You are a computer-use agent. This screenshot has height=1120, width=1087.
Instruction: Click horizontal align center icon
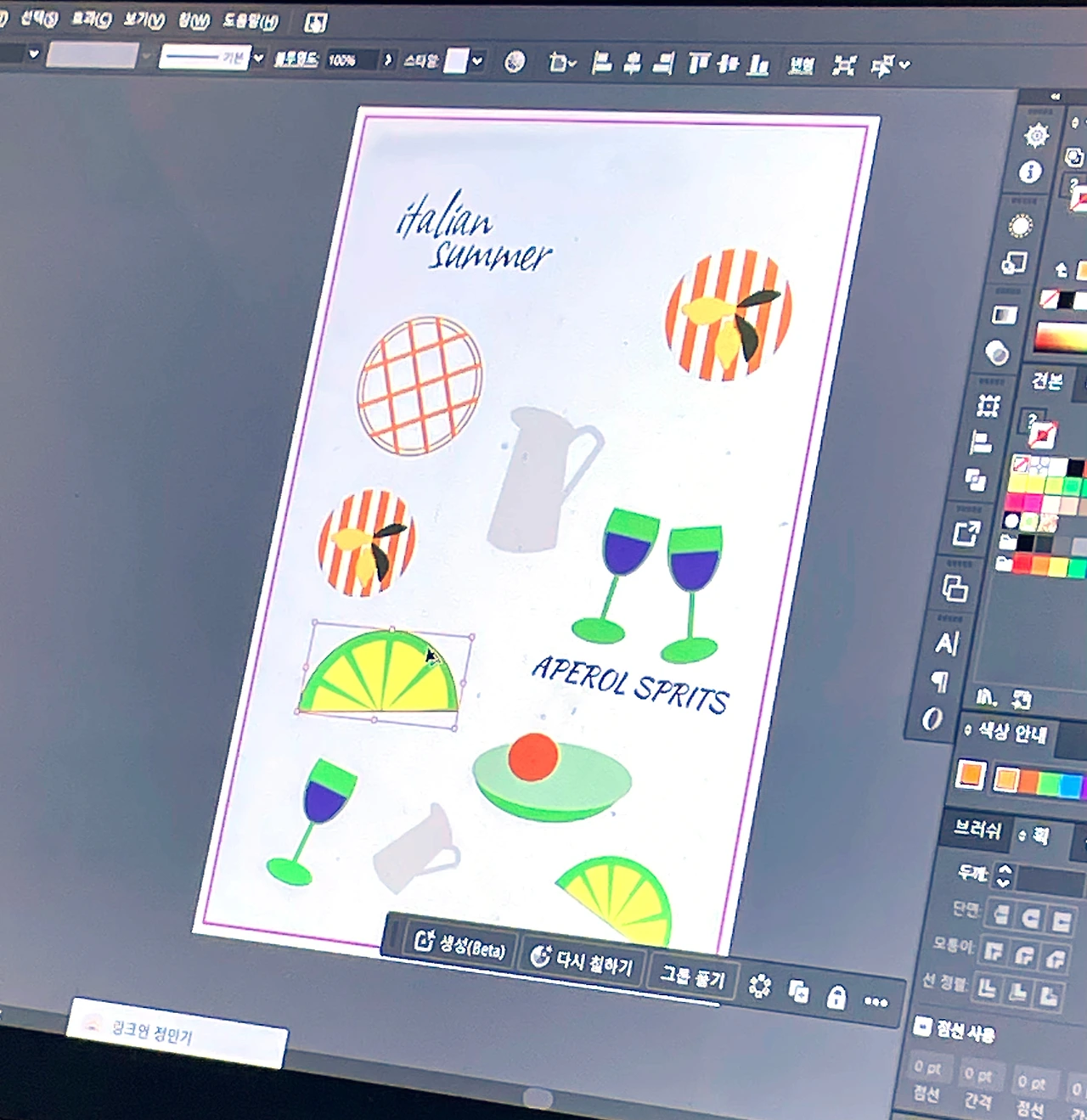pyautogui.click(x=633, y=63)
